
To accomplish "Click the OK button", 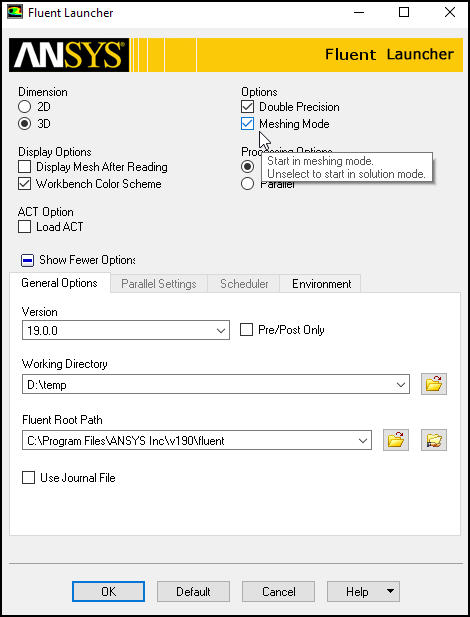I will click(108, 591).
